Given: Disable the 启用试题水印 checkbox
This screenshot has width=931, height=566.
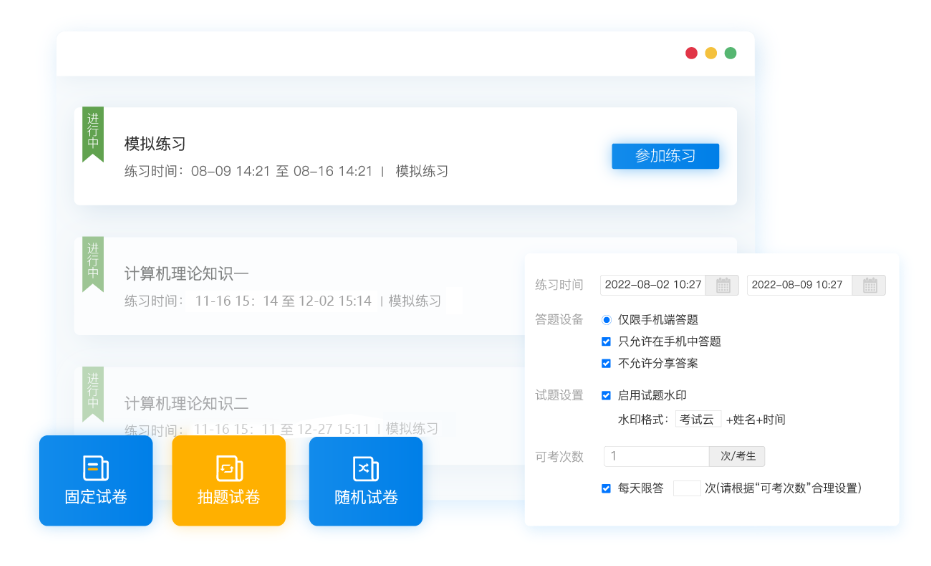Looking at the screenshot, I should (x=606, y=395).
